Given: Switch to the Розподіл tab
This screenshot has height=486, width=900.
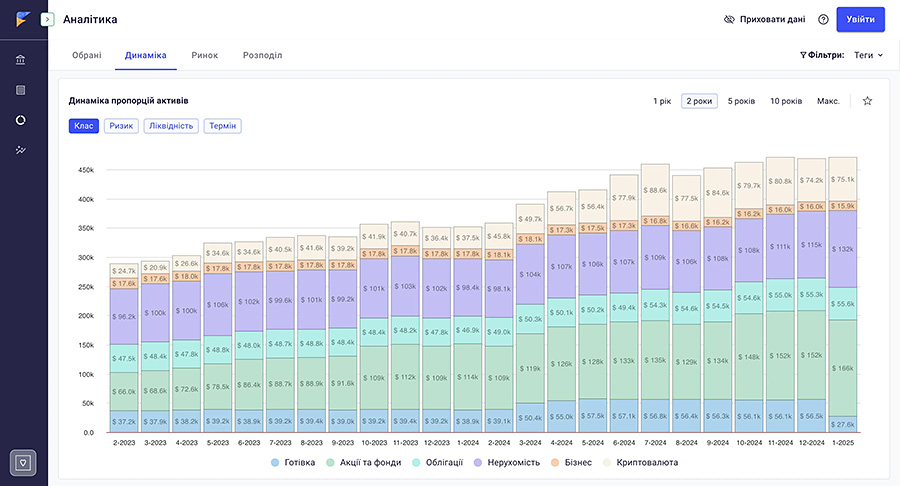Looking at the screenshot, I should [262, 55].
